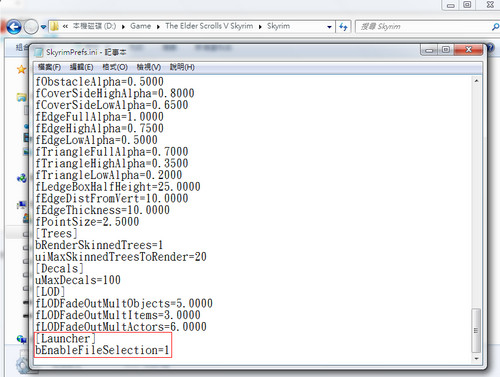Click Notepad scrollbar up arrow
The height and width of the screenshot is (377, 500).
tap(476, 81)
